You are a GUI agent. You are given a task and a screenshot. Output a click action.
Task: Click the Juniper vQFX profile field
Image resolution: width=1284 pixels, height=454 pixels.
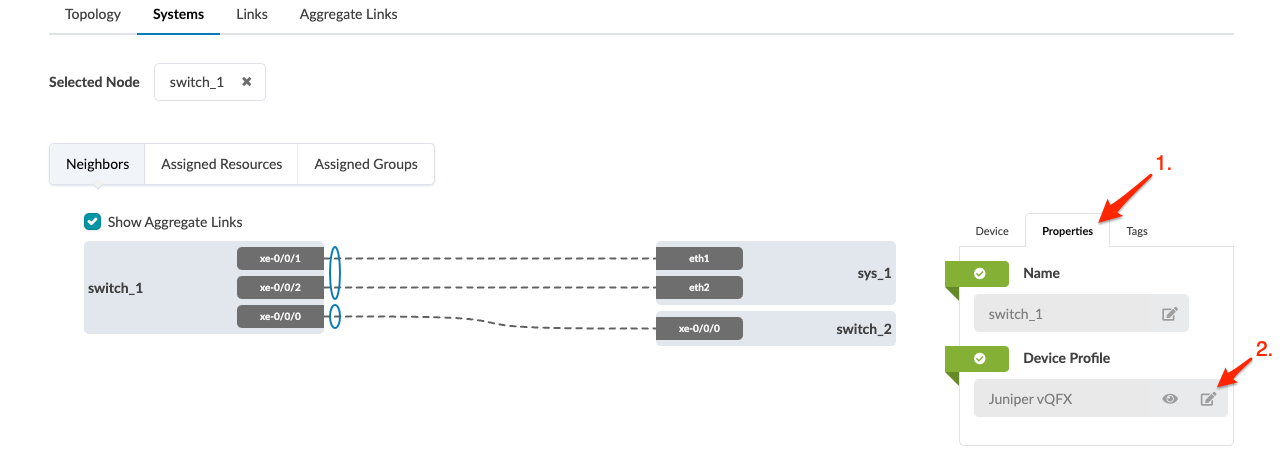click(1060, 399)
